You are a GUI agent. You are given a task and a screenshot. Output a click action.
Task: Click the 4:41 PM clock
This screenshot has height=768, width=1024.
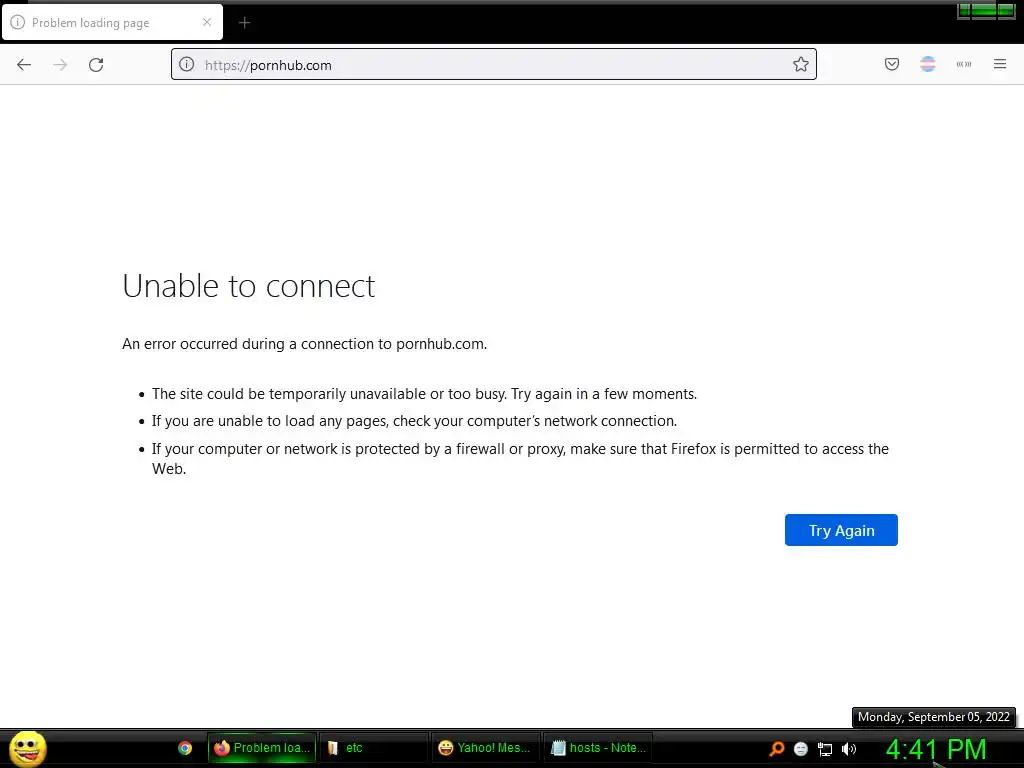[x=936, y=749]
